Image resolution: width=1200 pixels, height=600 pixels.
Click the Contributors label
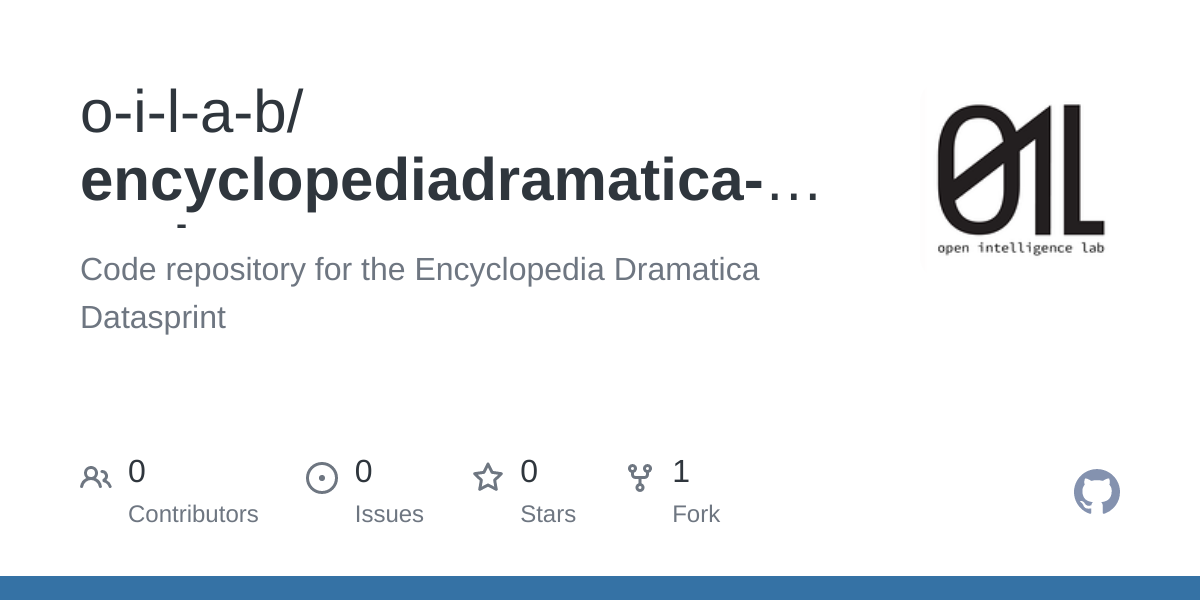193,514
